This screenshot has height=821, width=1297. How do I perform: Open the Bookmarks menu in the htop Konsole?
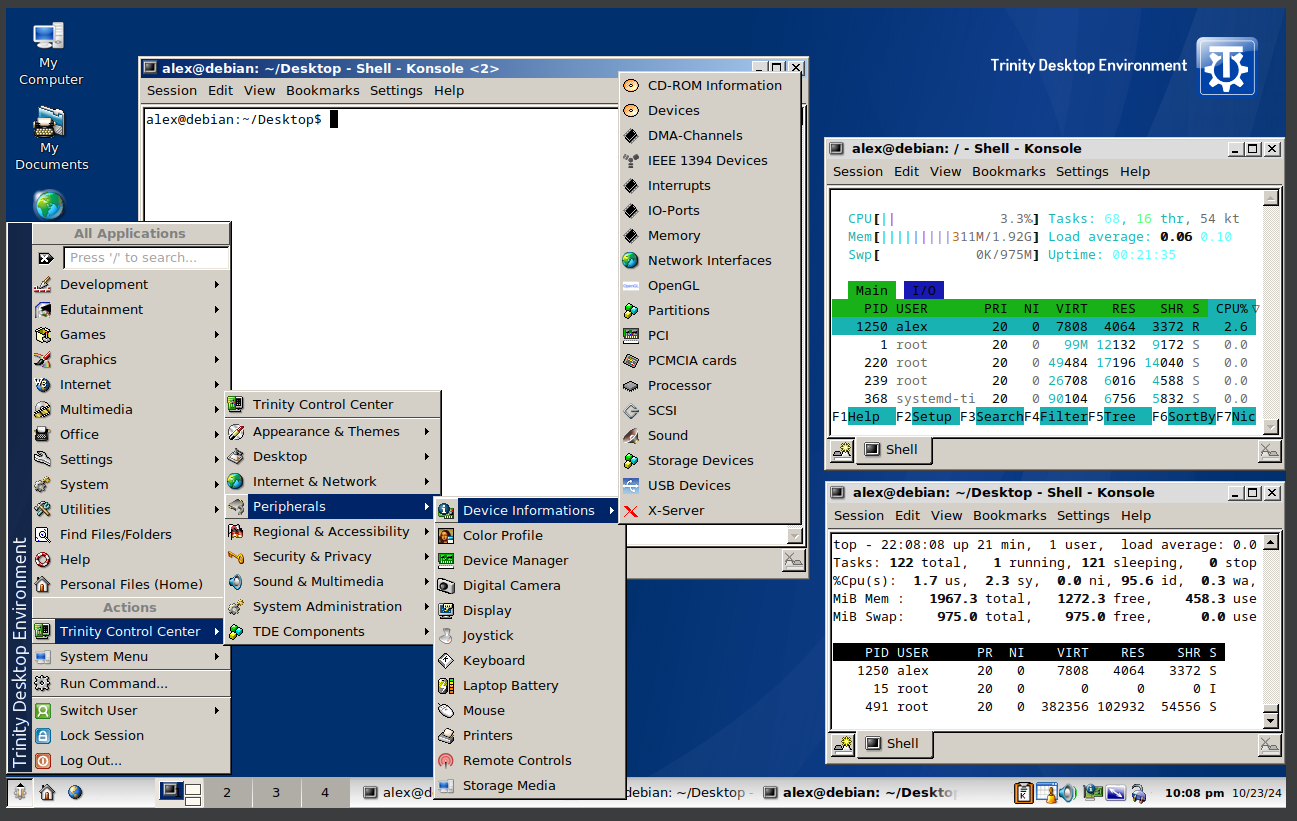coord(1008,172)
